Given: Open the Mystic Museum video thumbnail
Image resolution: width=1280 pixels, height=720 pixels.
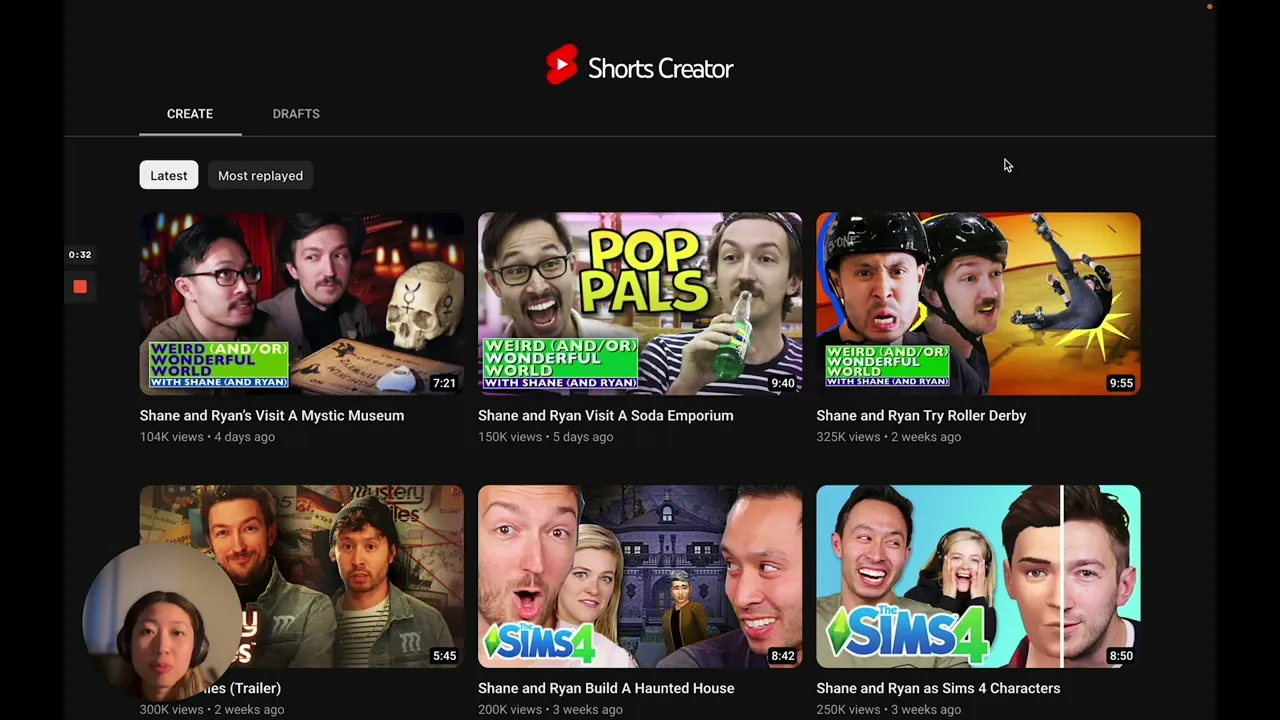Looking at the screenshot, I should pos(302,303).
